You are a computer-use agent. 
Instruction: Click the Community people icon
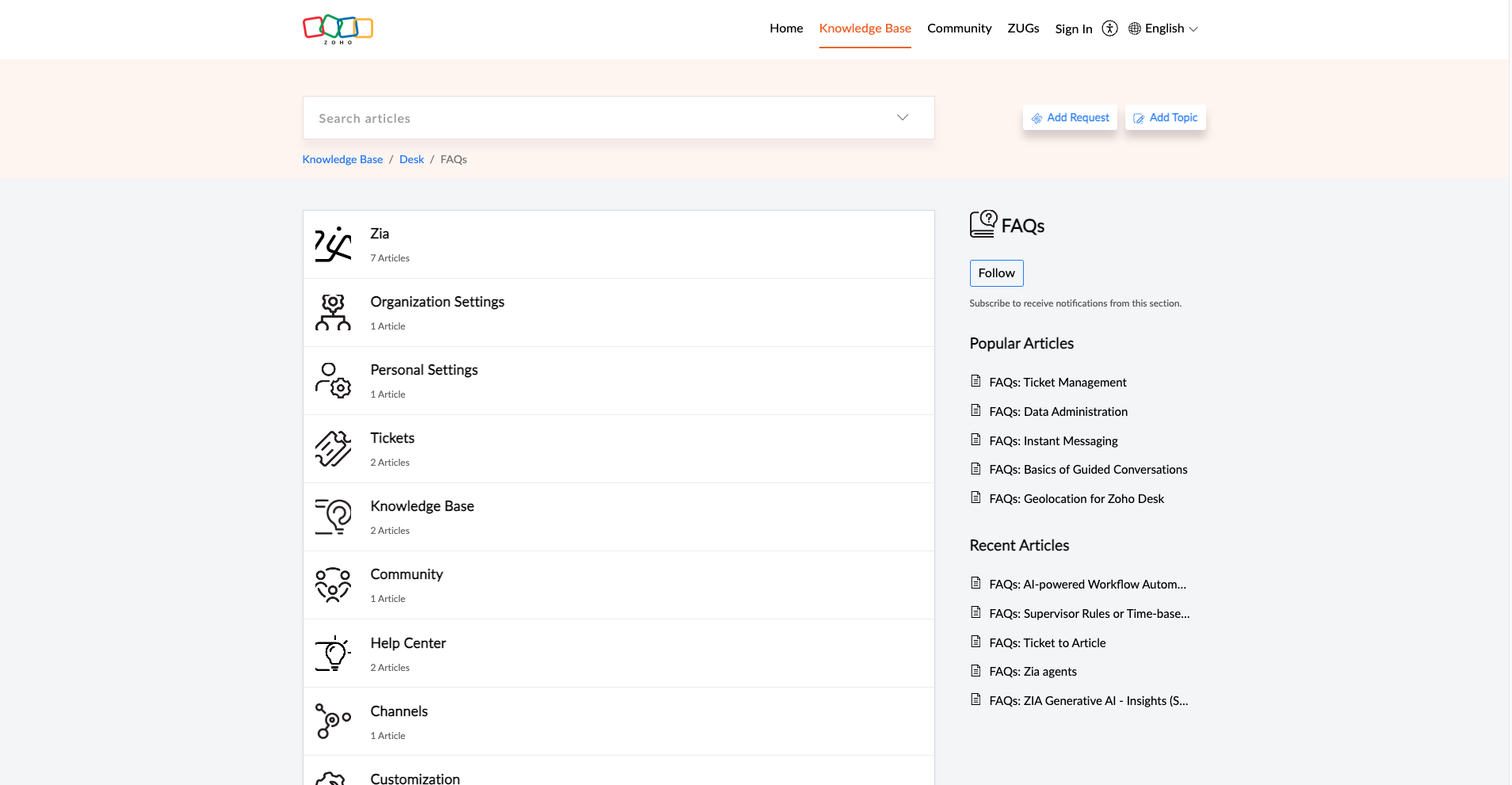click(333, 585)
